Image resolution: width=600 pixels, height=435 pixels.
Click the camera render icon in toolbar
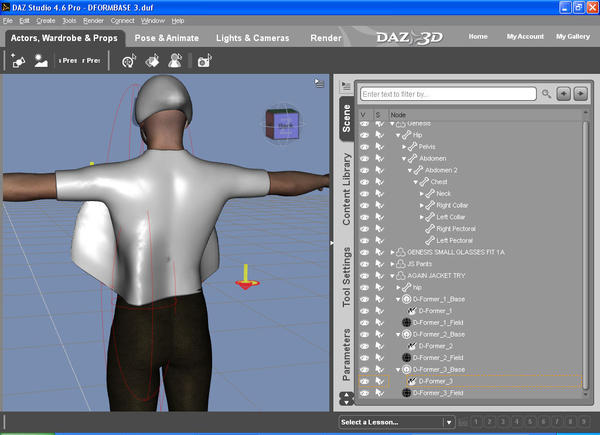(x=204, y=61)
